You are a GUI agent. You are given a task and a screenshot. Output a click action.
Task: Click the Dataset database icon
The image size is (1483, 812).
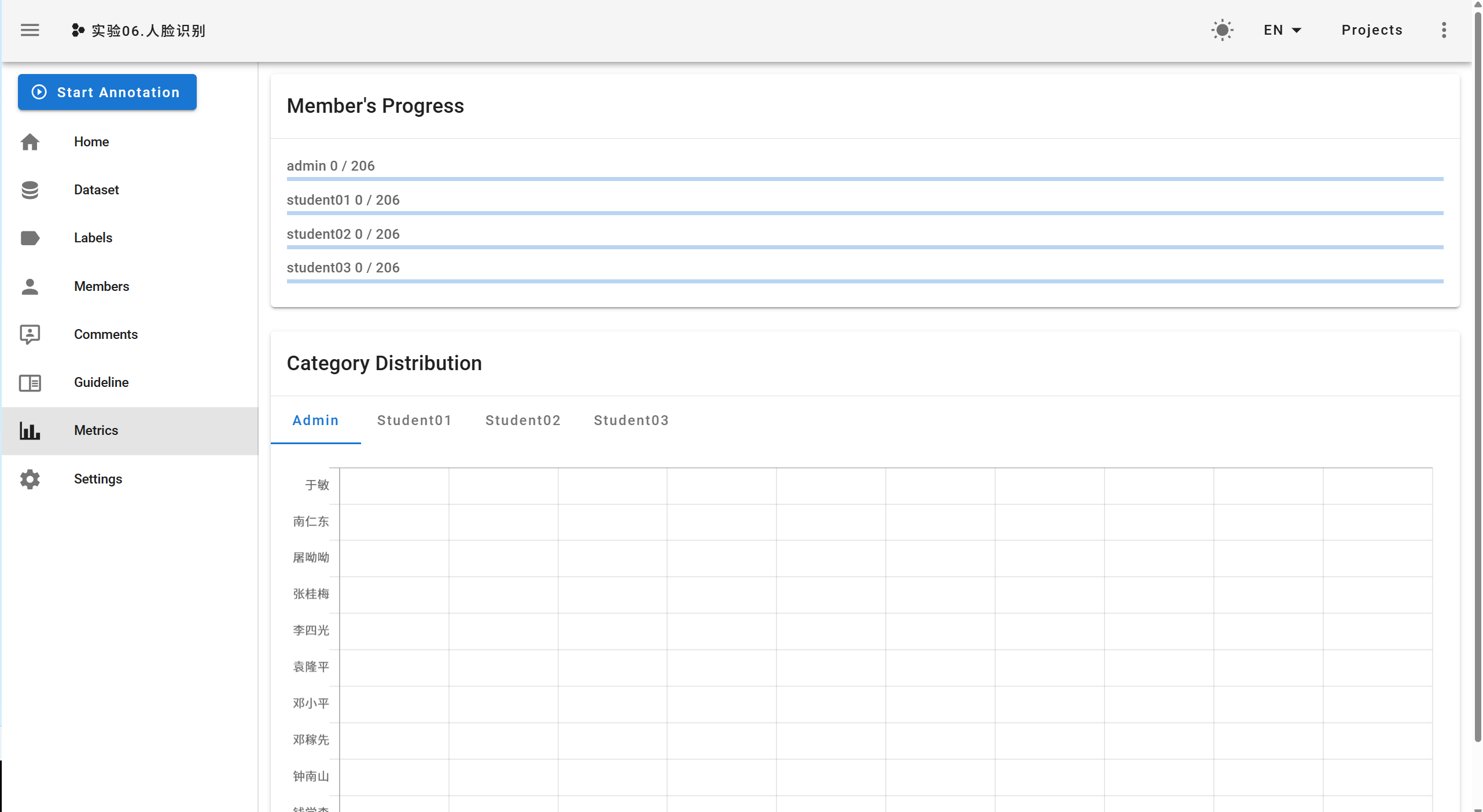(x=30, y=190)
